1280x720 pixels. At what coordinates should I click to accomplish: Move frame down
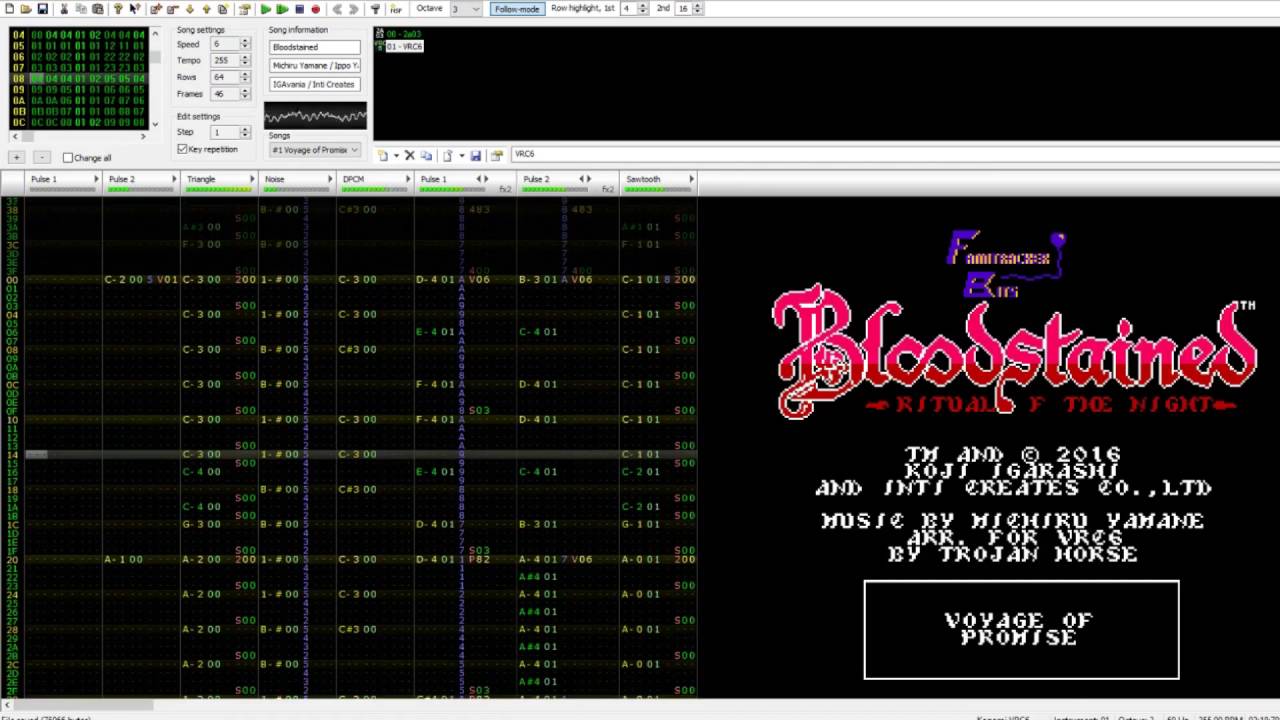pyautogui.click(x=190, y=9)
